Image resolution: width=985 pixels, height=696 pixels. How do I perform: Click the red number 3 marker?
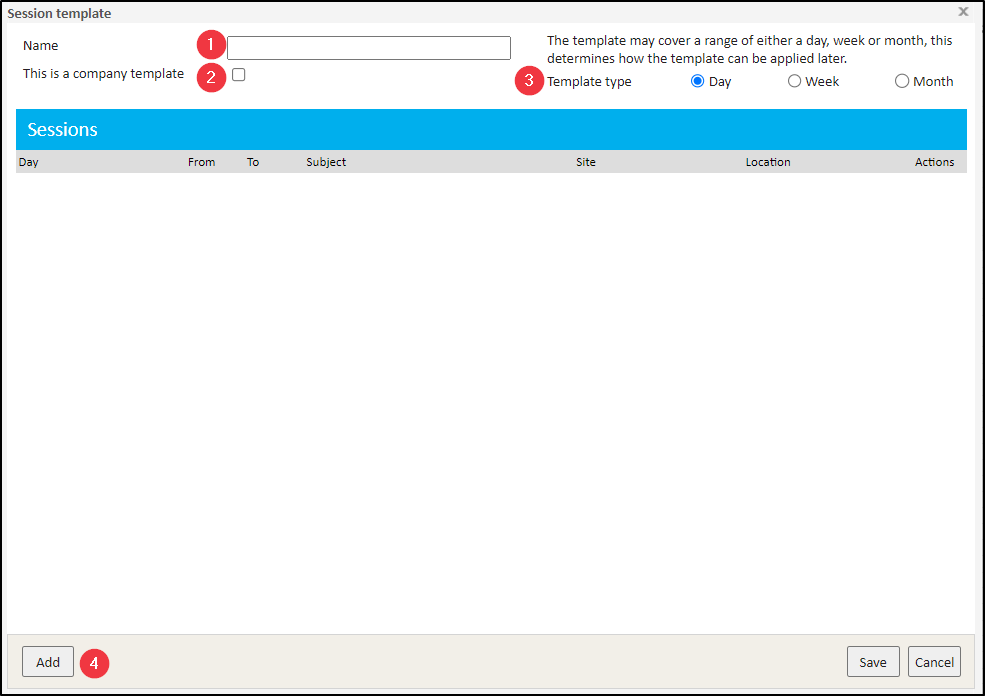tap(530, 81)
